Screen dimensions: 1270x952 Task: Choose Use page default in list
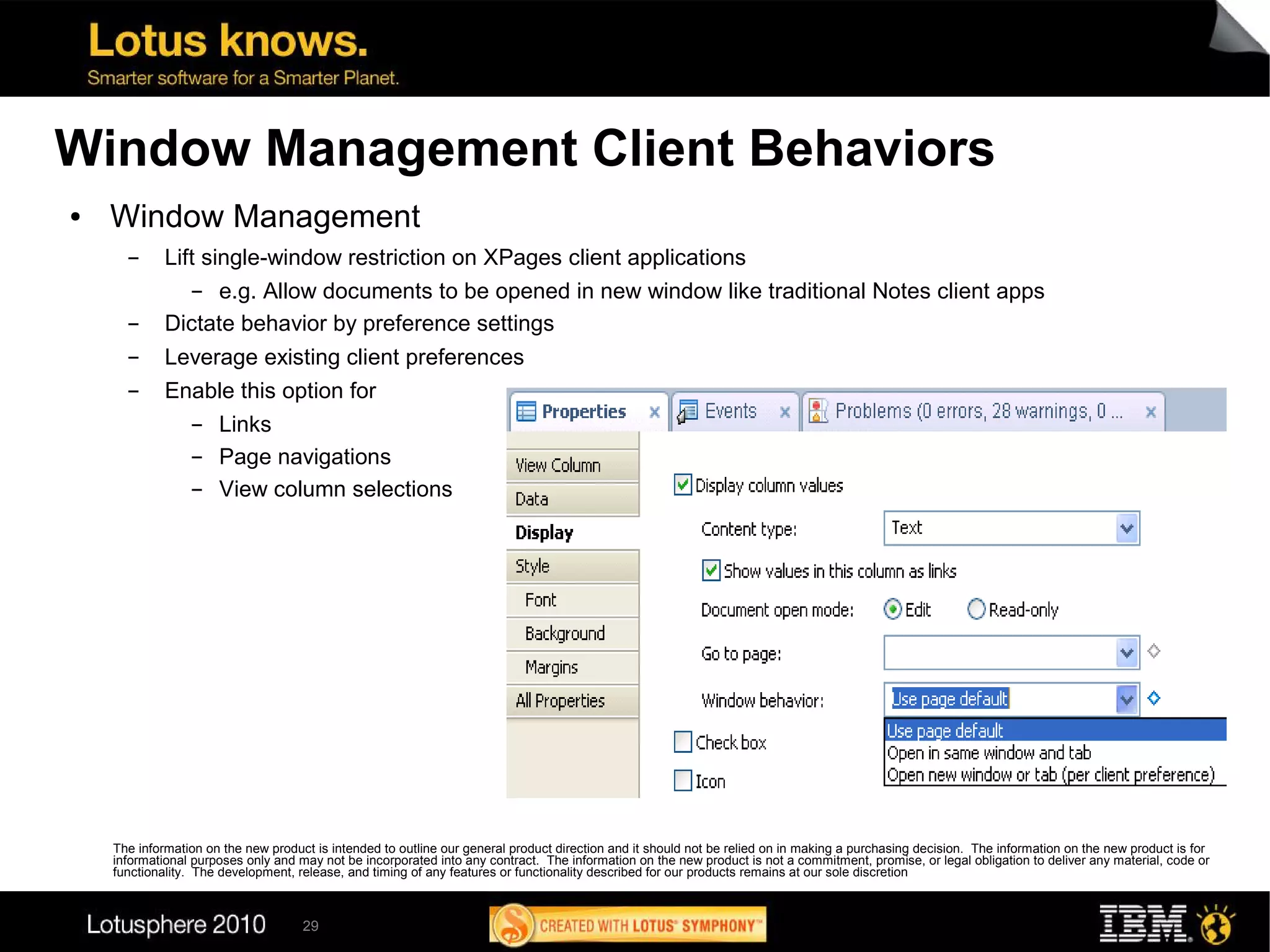coord(1055,731)
